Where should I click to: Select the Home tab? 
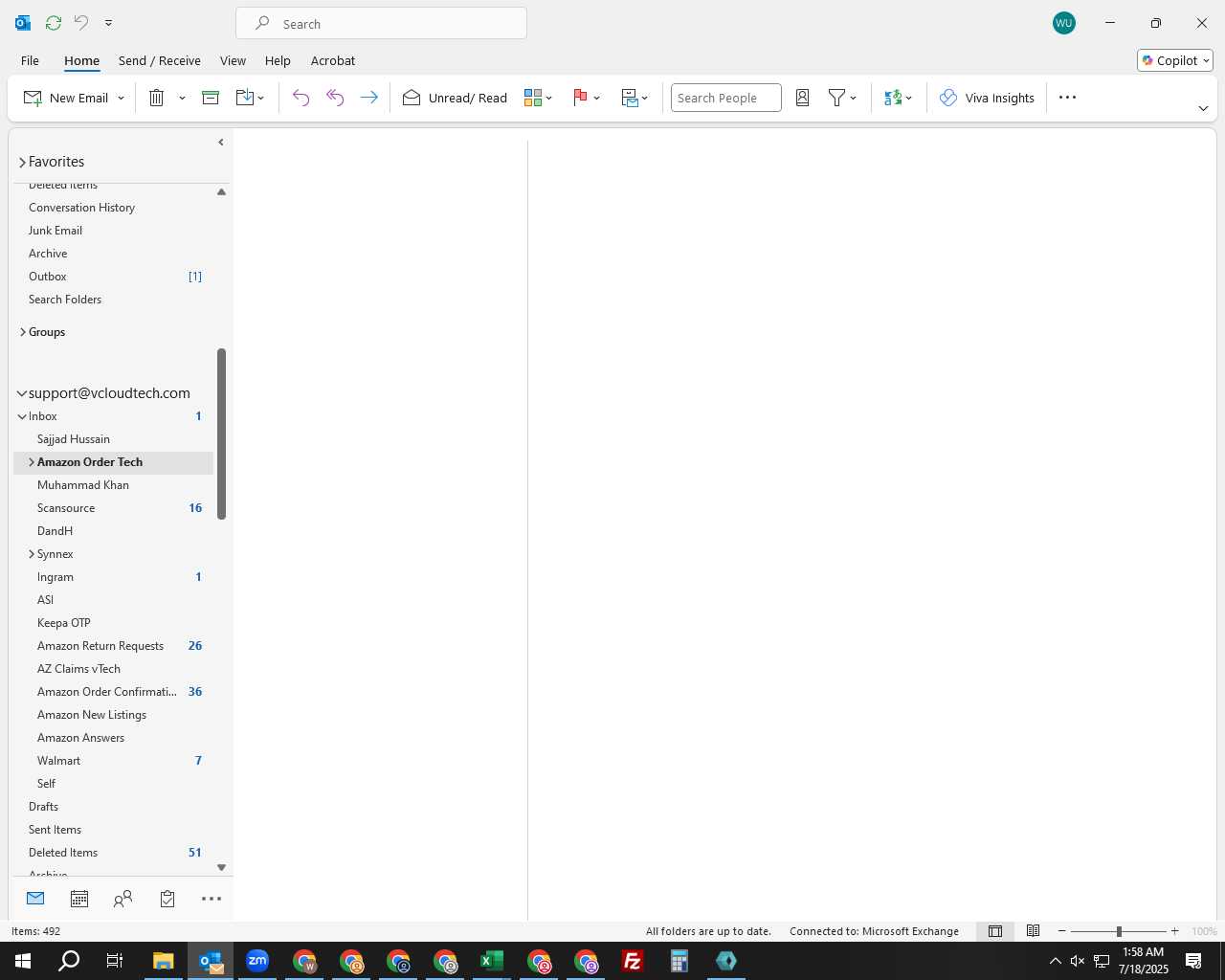point(81,60)
